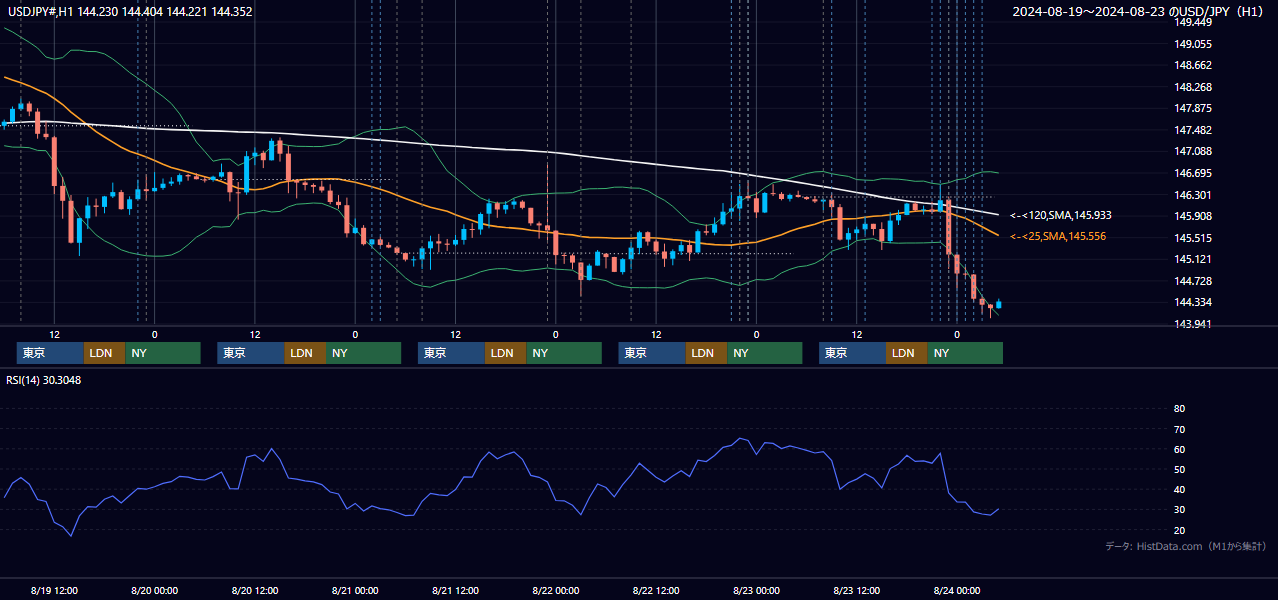
Task: Click price axis label 144.334
Action: pyautogui.click(x=1193, y=302)
